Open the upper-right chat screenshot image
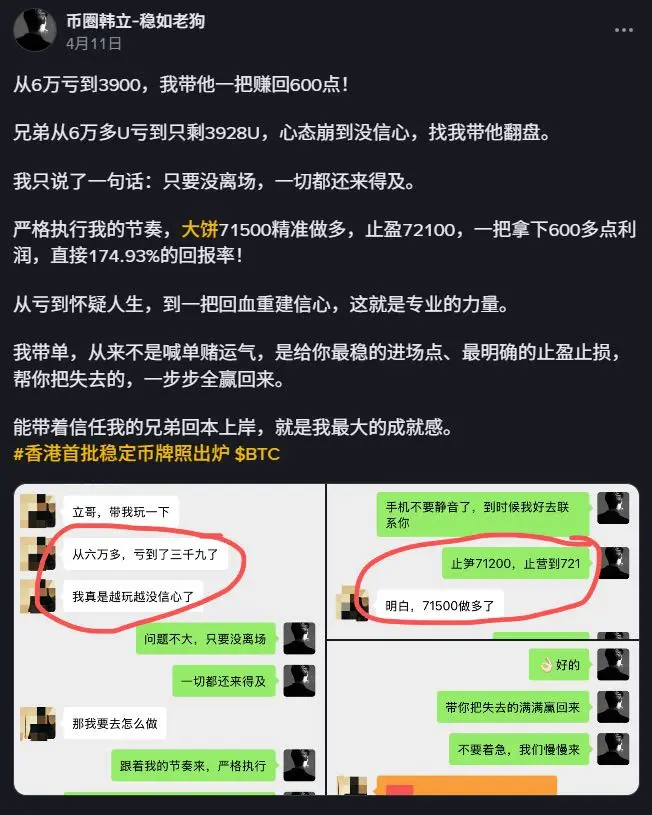This screenshot has height=815, width=652. click(x=483, y=561)
